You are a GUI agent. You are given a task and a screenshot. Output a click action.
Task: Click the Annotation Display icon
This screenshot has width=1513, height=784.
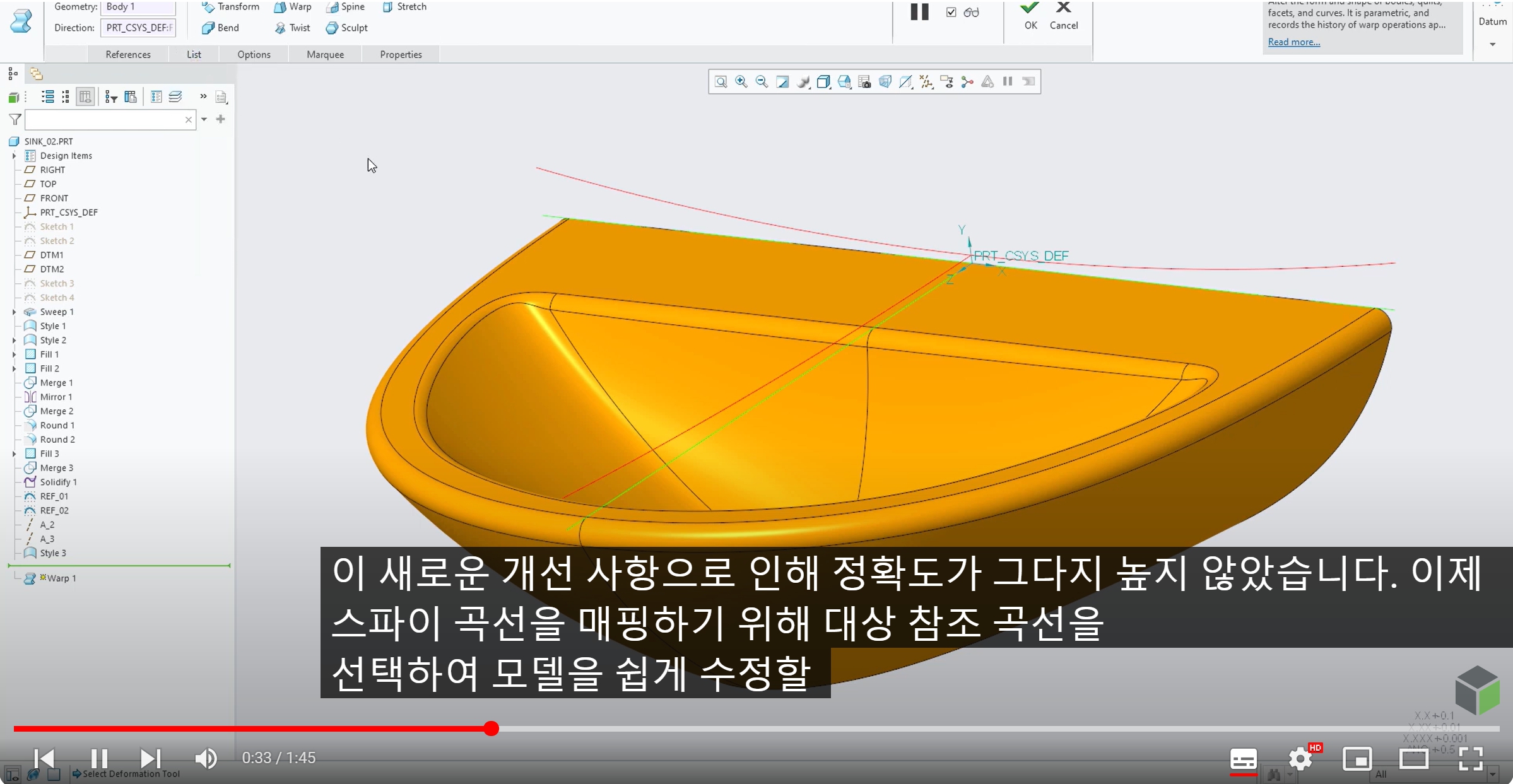tap(947, 82)
